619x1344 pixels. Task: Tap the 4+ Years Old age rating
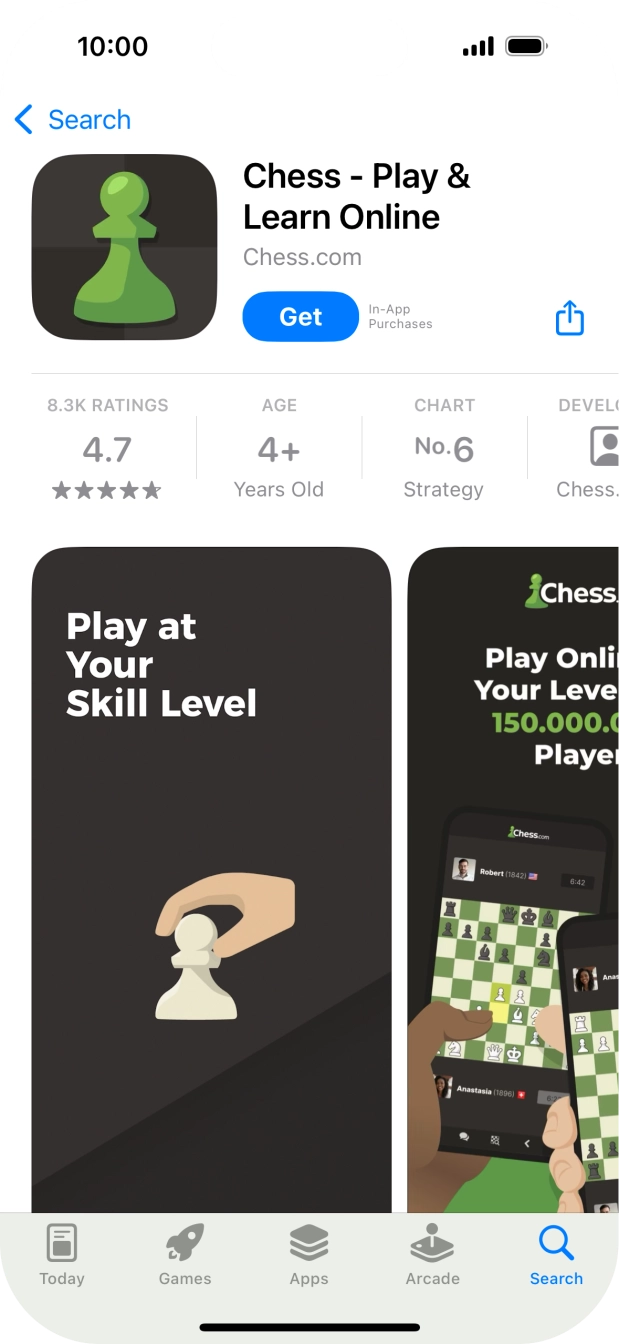click(x=279, y=448)
